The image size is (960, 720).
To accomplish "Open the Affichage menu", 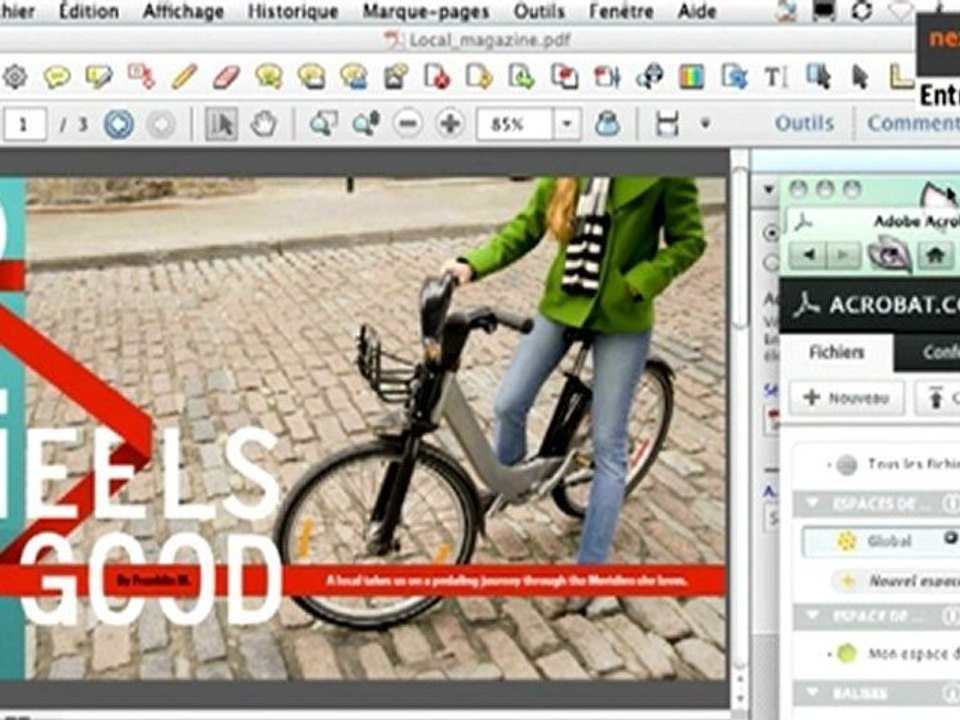I will (x=184, y=11).
